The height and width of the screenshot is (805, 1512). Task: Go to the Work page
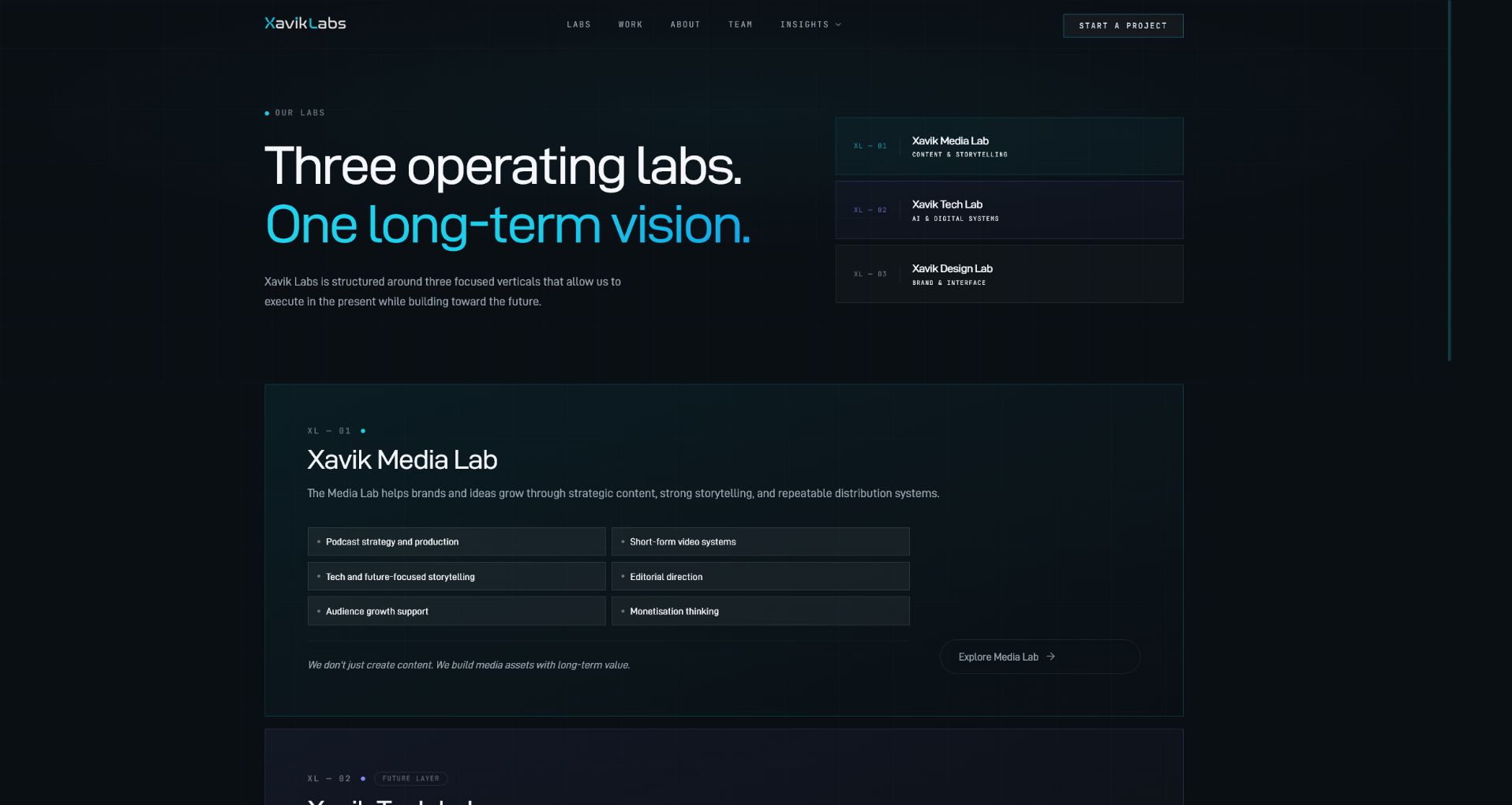(x=631, y=25)
